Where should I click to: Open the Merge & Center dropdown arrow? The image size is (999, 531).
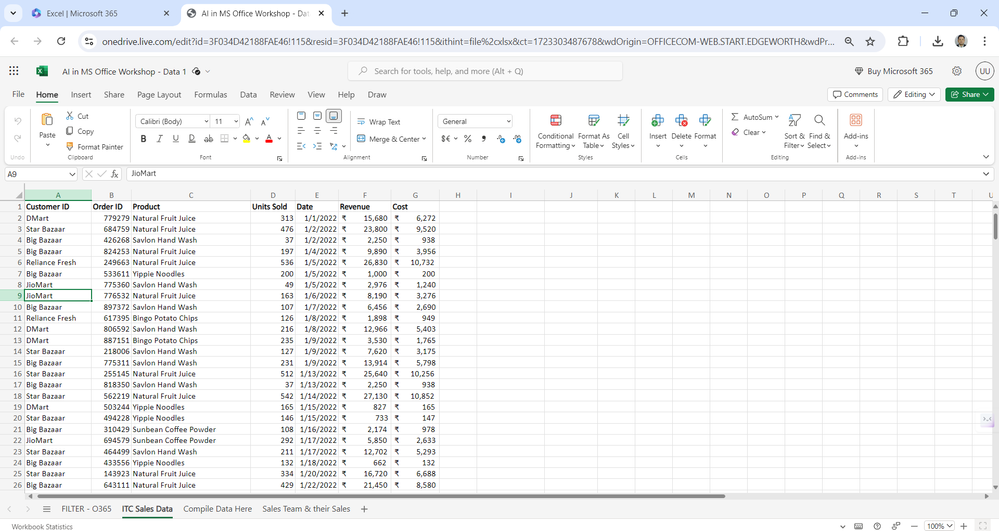point(424,139)
